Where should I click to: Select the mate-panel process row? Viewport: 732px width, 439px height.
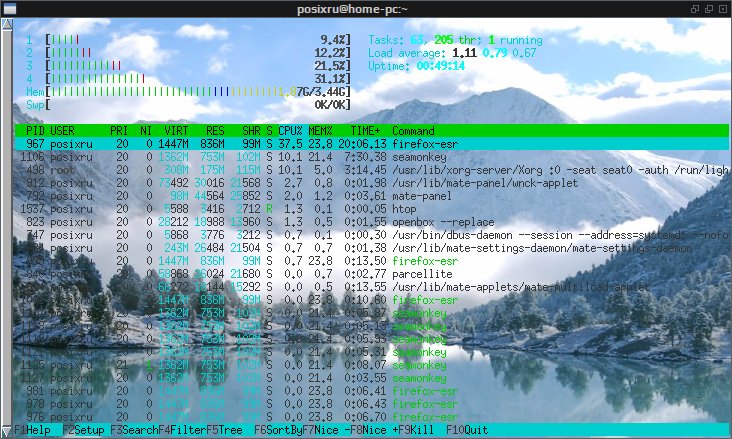pos(372,196)
